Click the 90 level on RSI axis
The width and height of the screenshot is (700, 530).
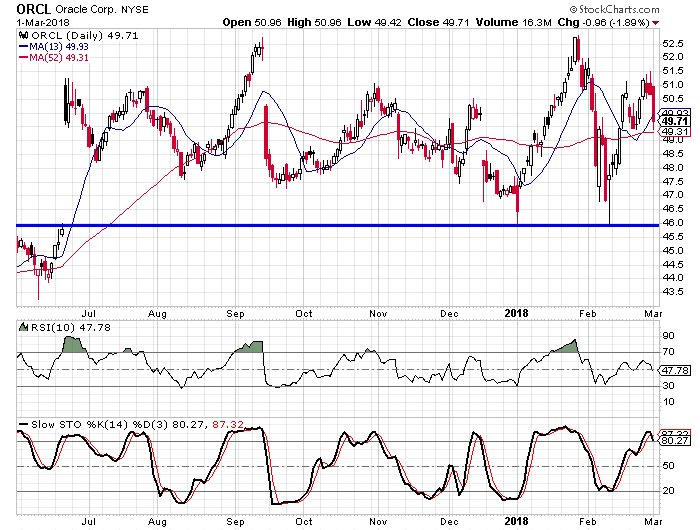pyautogui.click(x=669, y=336)
